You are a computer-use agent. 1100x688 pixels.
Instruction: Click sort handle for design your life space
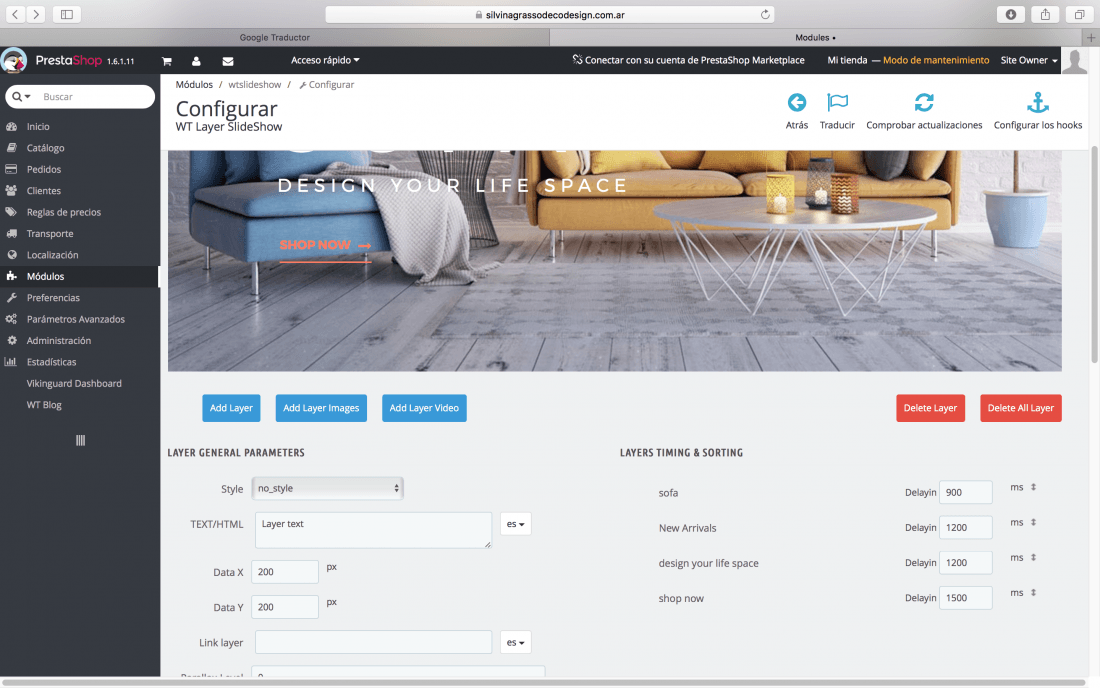tap(1033, 557)
